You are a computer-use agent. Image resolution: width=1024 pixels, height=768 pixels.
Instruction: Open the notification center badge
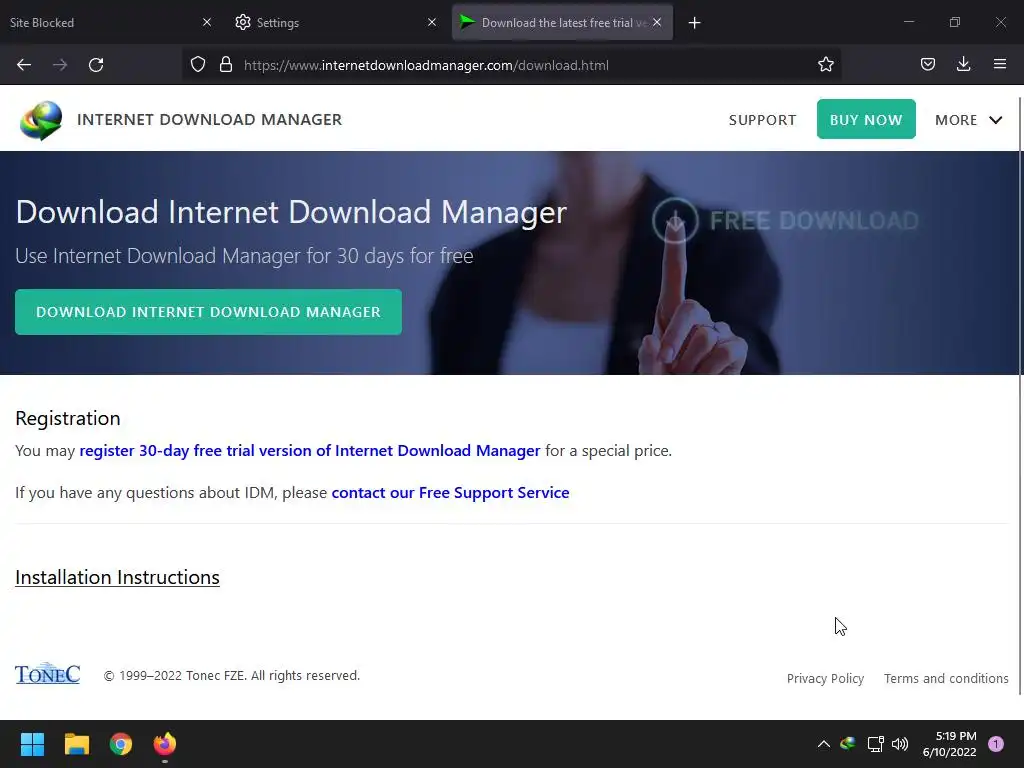click(x=995, y=744)
